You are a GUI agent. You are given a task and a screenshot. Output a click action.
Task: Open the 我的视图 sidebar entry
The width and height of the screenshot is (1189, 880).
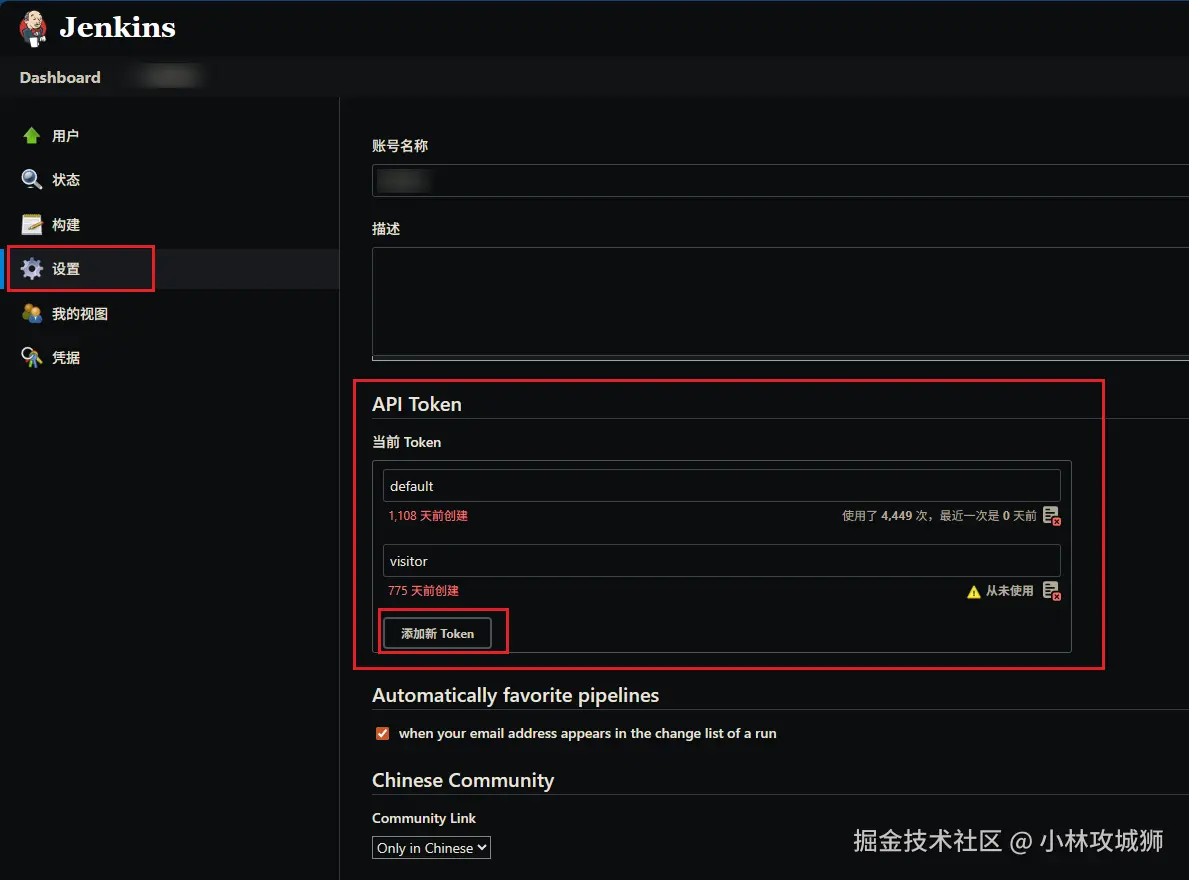click(x=80, y=313)
